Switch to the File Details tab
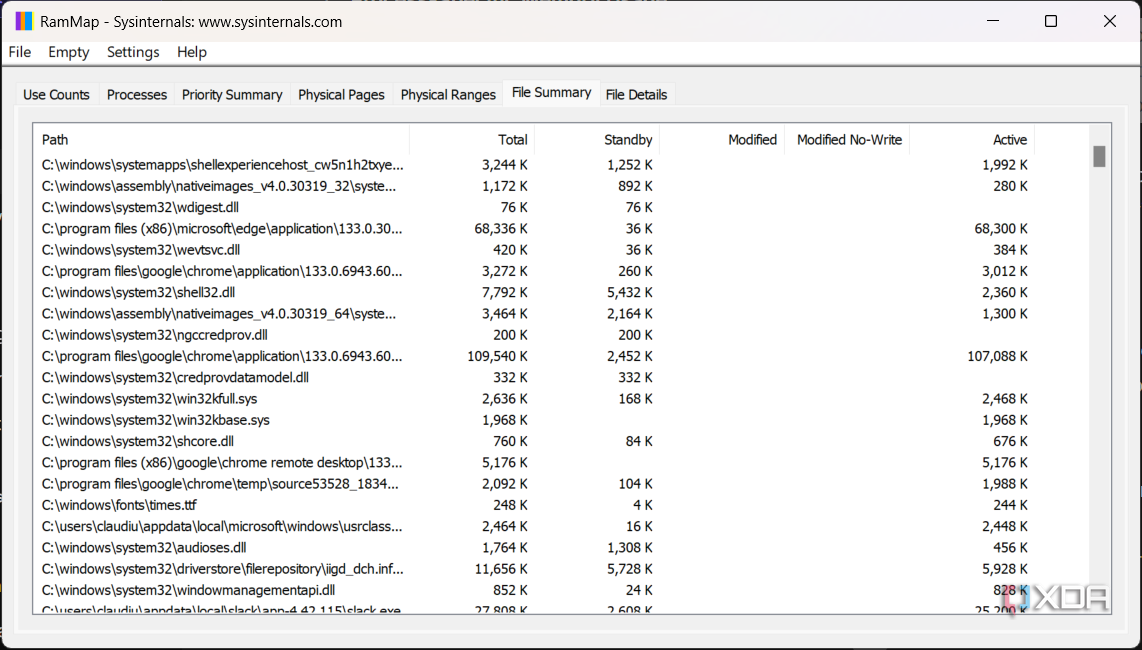 (x=637, y=95)
